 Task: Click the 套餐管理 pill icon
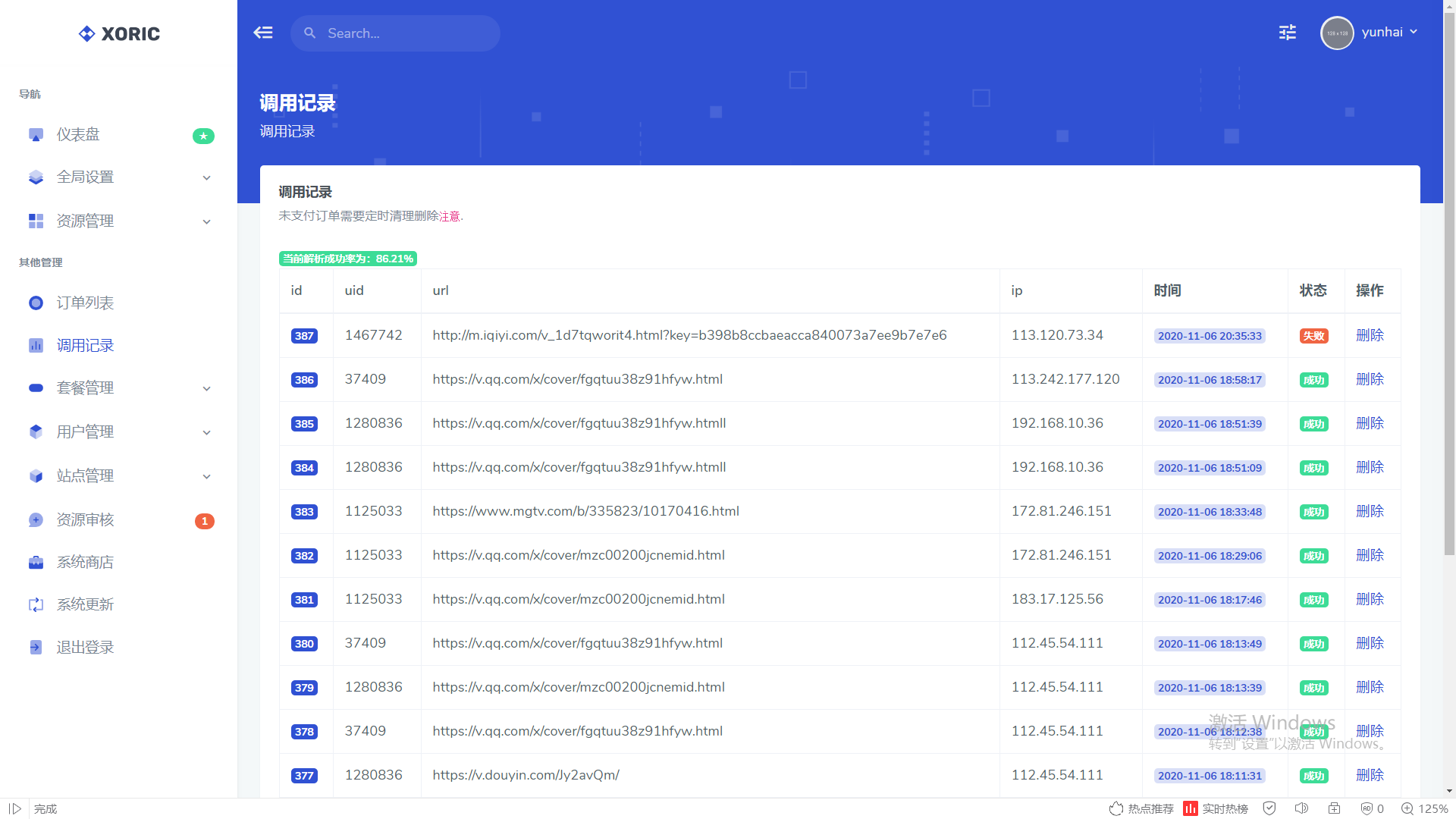click(36, 388)
